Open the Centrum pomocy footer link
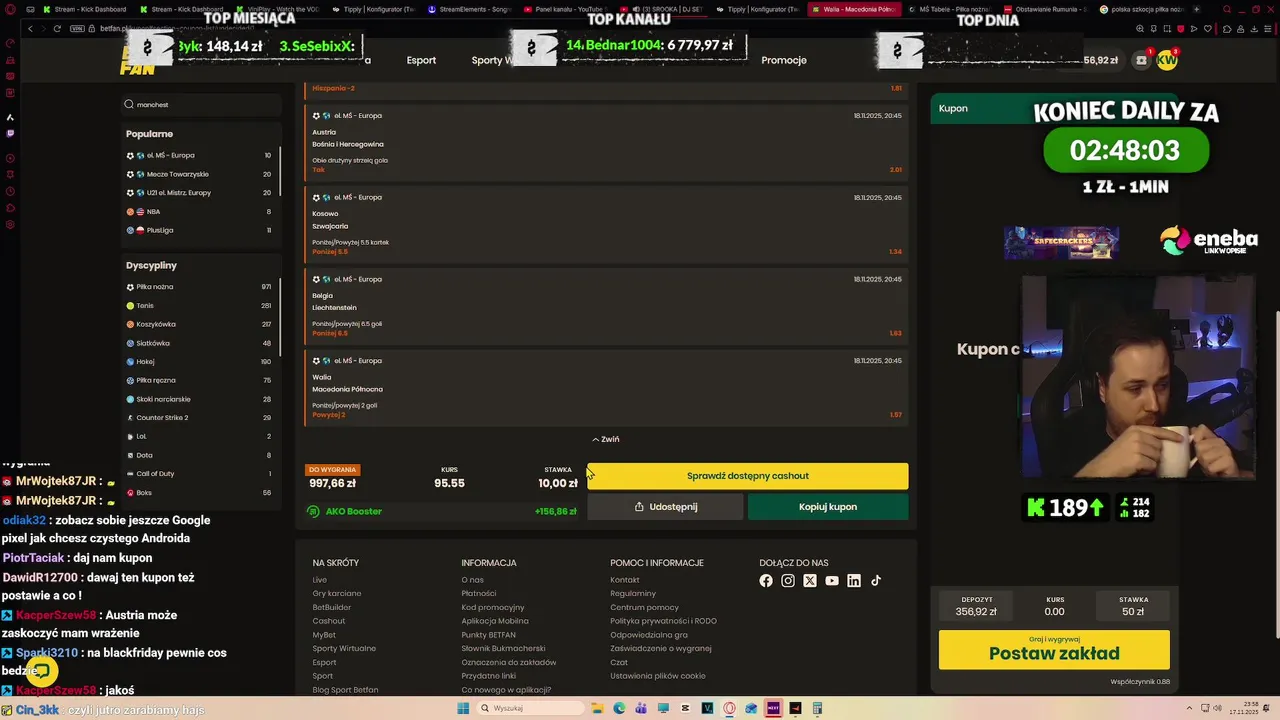Screen dimensions: 1280x720 (644, 607)
